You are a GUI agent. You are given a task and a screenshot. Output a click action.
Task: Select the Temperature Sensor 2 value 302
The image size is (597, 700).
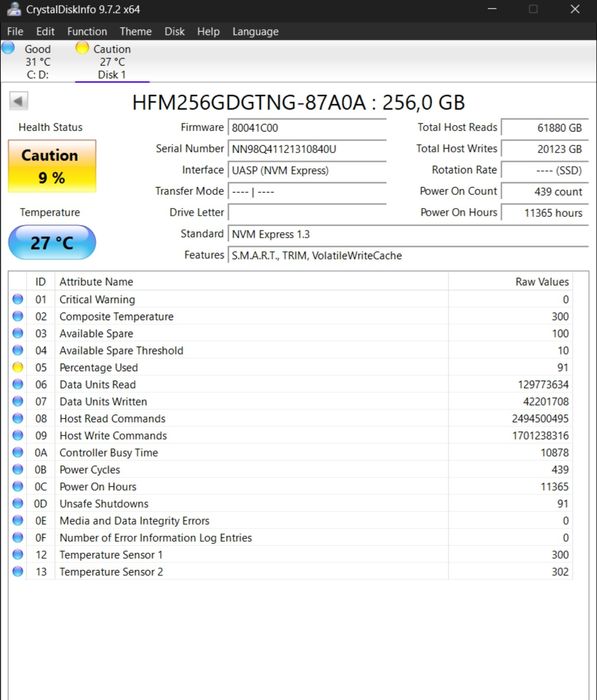tap(560, 571)
